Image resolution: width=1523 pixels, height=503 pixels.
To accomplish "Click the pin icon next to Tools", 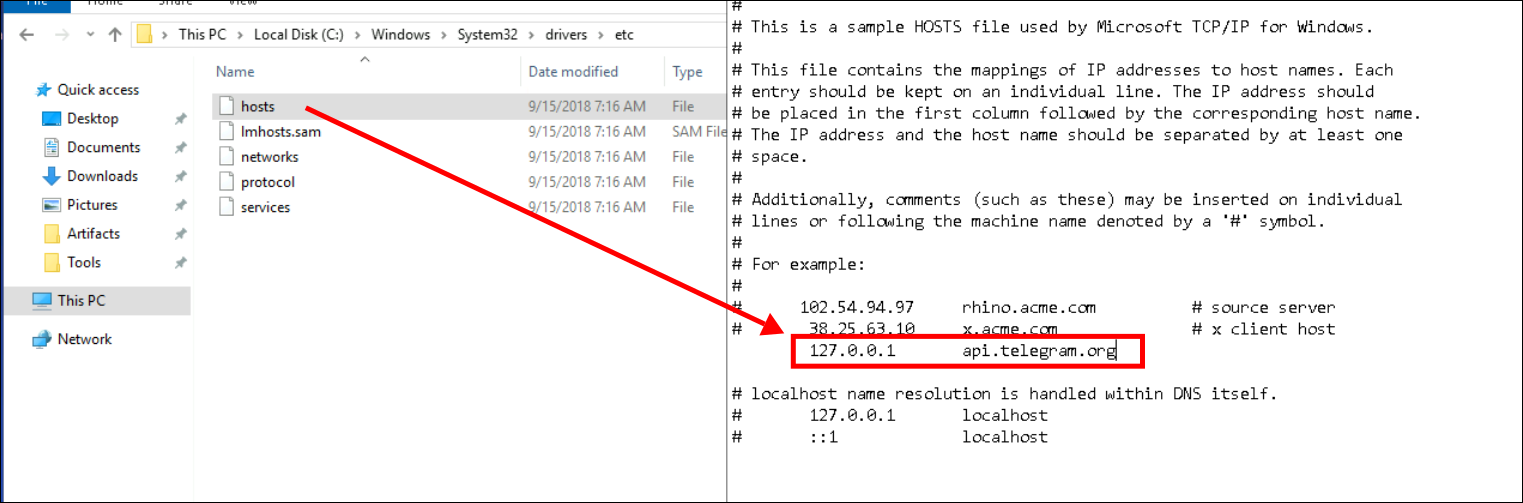I will (180, 263).
